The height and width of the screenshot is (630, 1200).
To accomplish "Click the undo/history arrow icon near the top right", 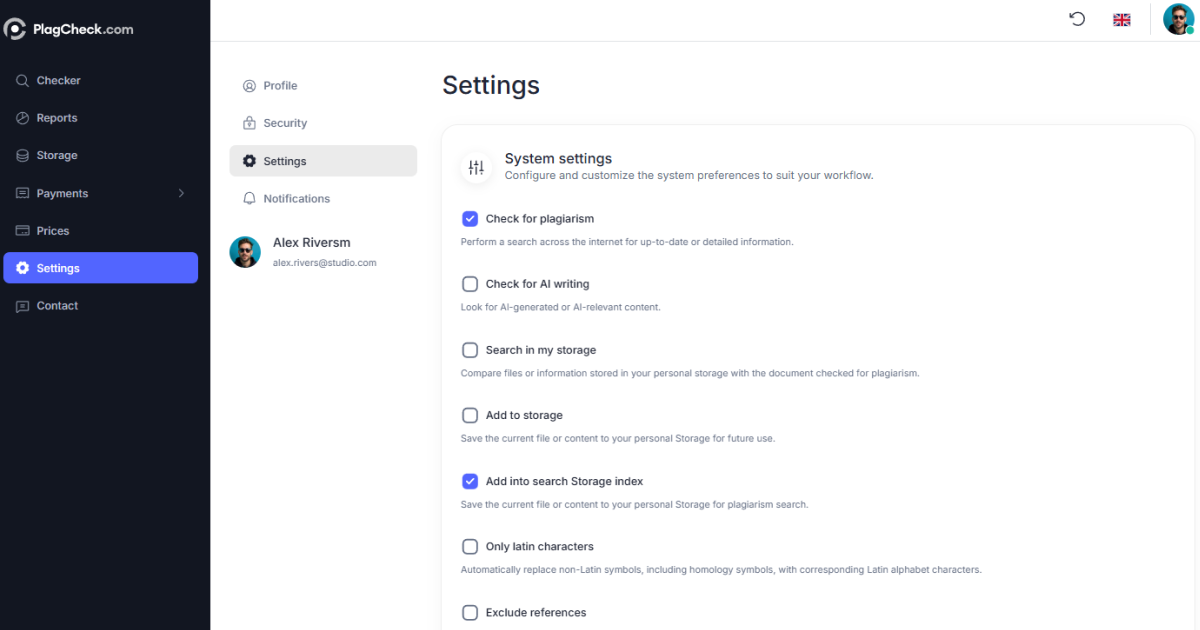I will tap(1076, 19).
